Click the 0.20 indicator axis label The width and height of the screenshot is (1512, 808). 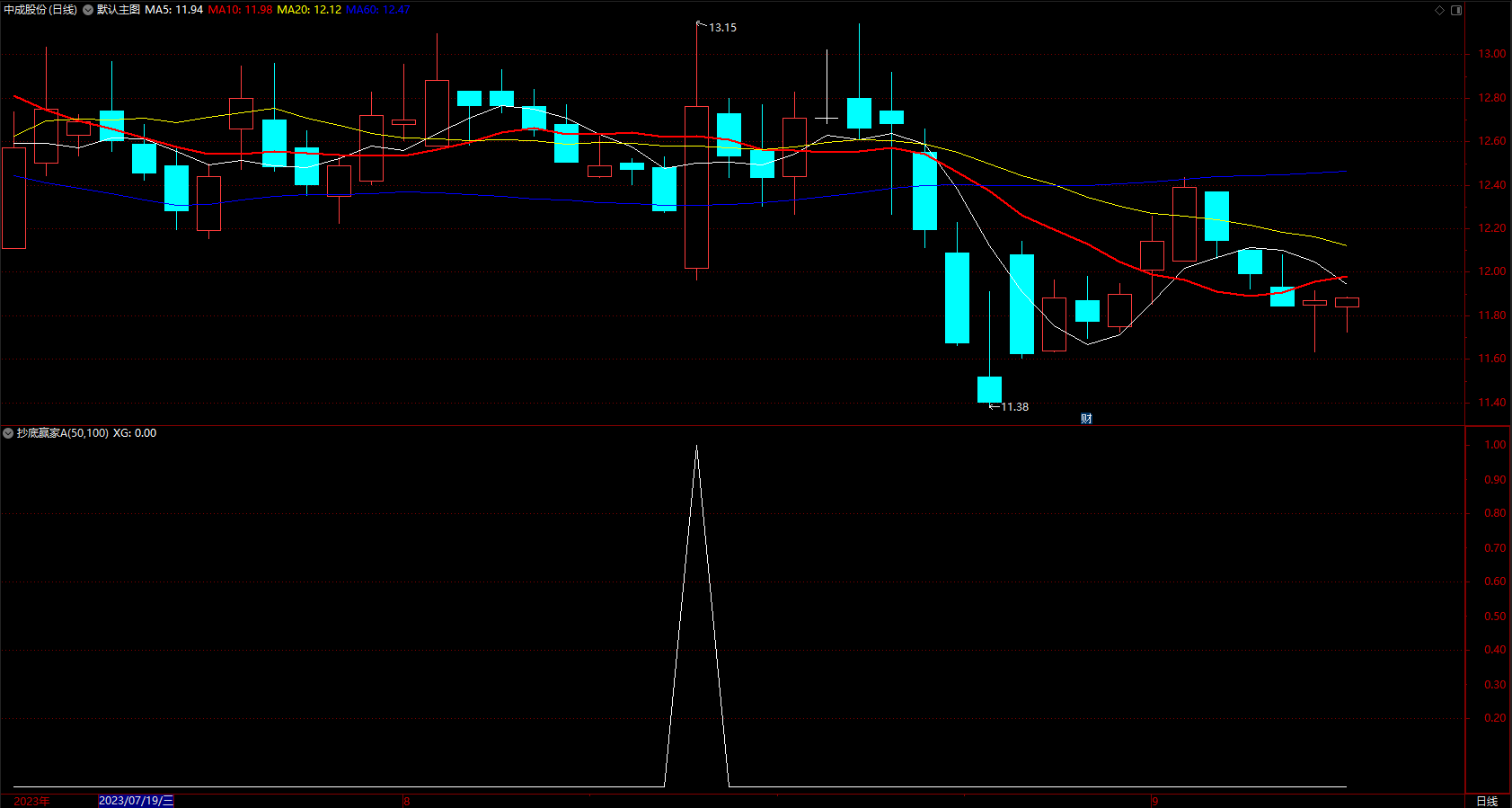(x=1495, y=718)
